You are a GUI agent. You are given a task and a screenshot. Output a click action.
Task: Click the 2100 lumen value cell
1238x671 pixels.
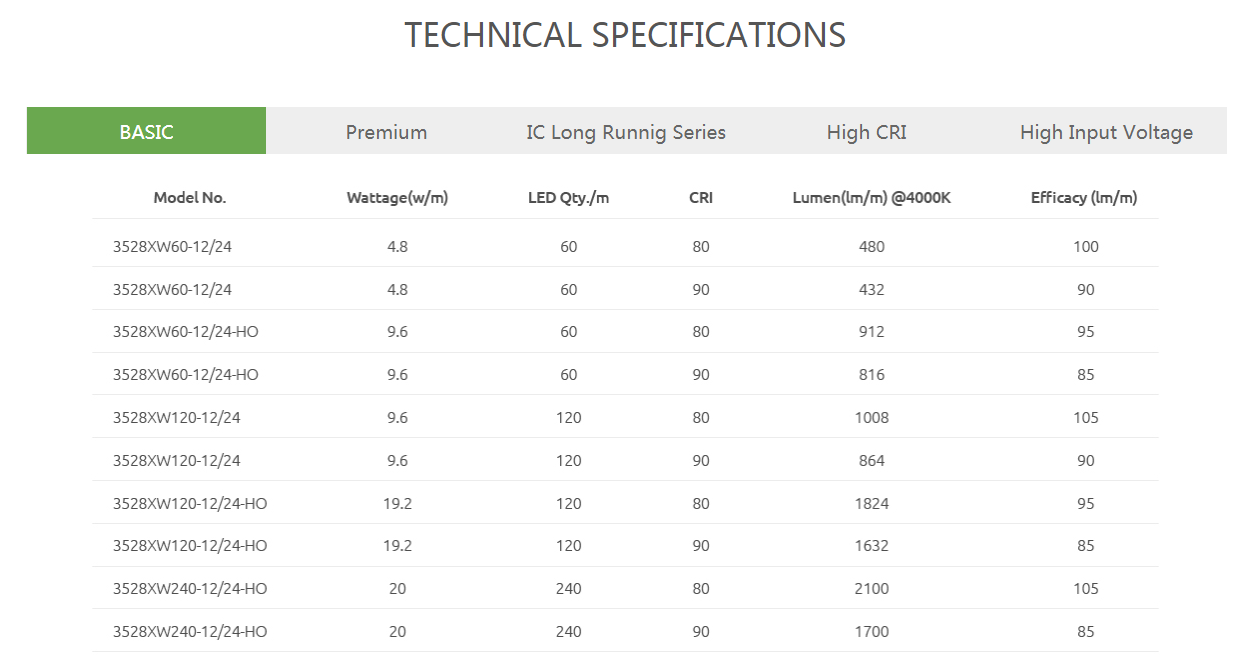871,589
